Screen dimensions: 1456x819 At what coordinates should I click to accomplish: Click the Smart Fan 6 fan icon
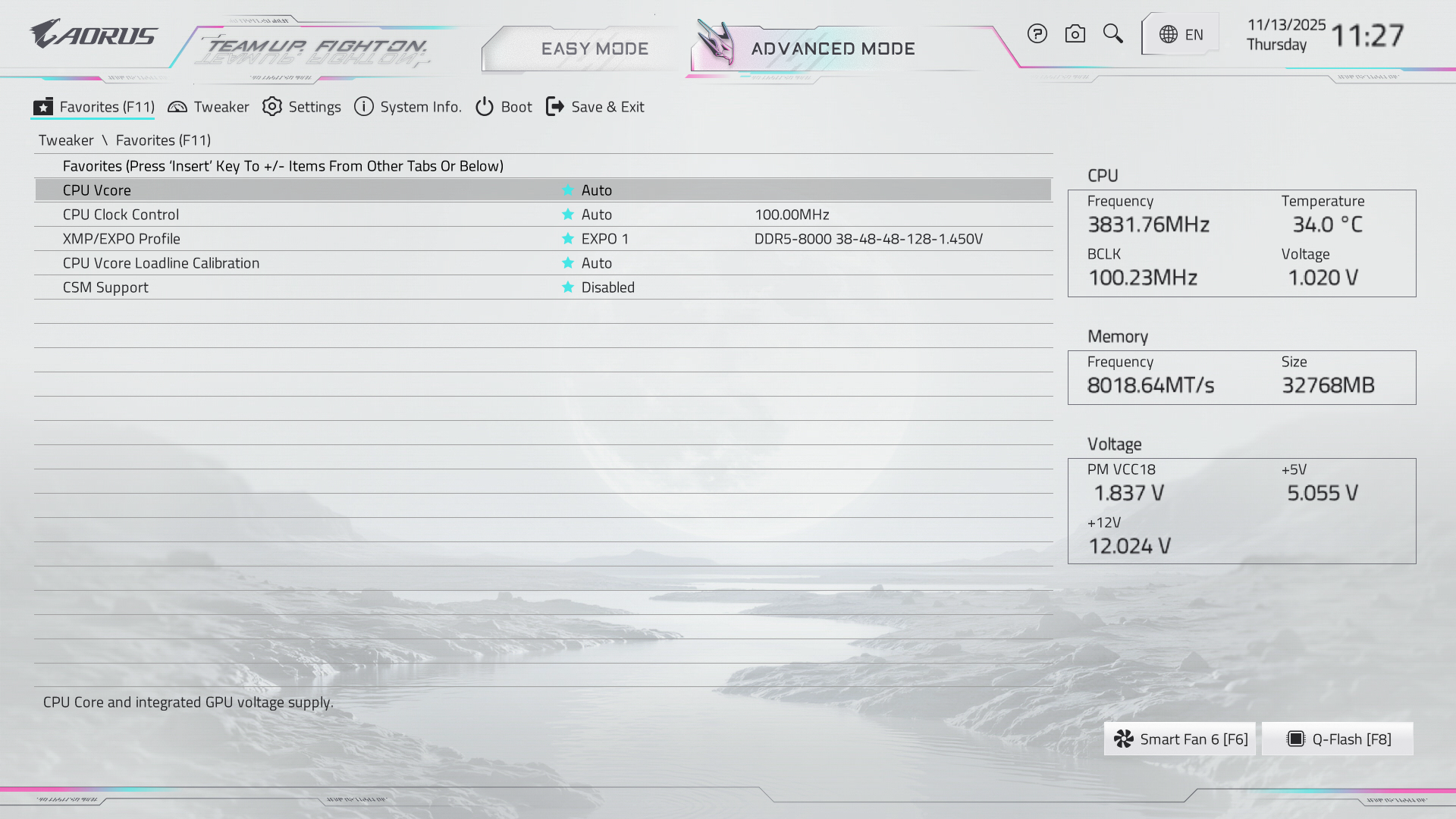coord(1124,739)
